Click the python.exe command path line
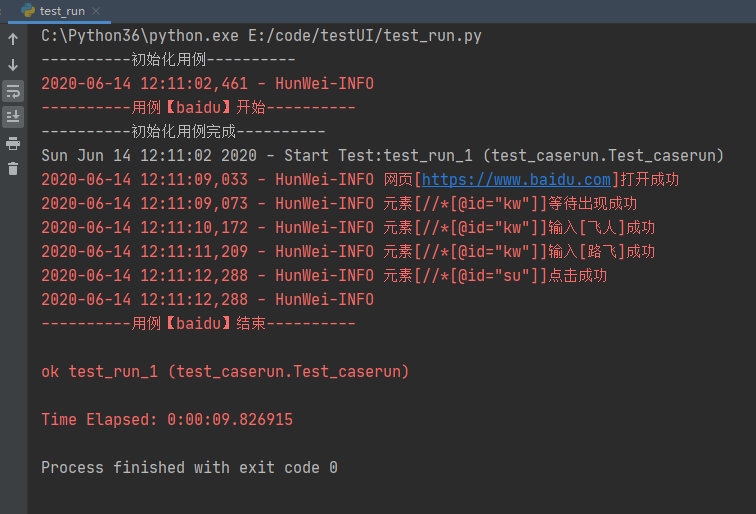Screen dimensions: 756x514 261,36
